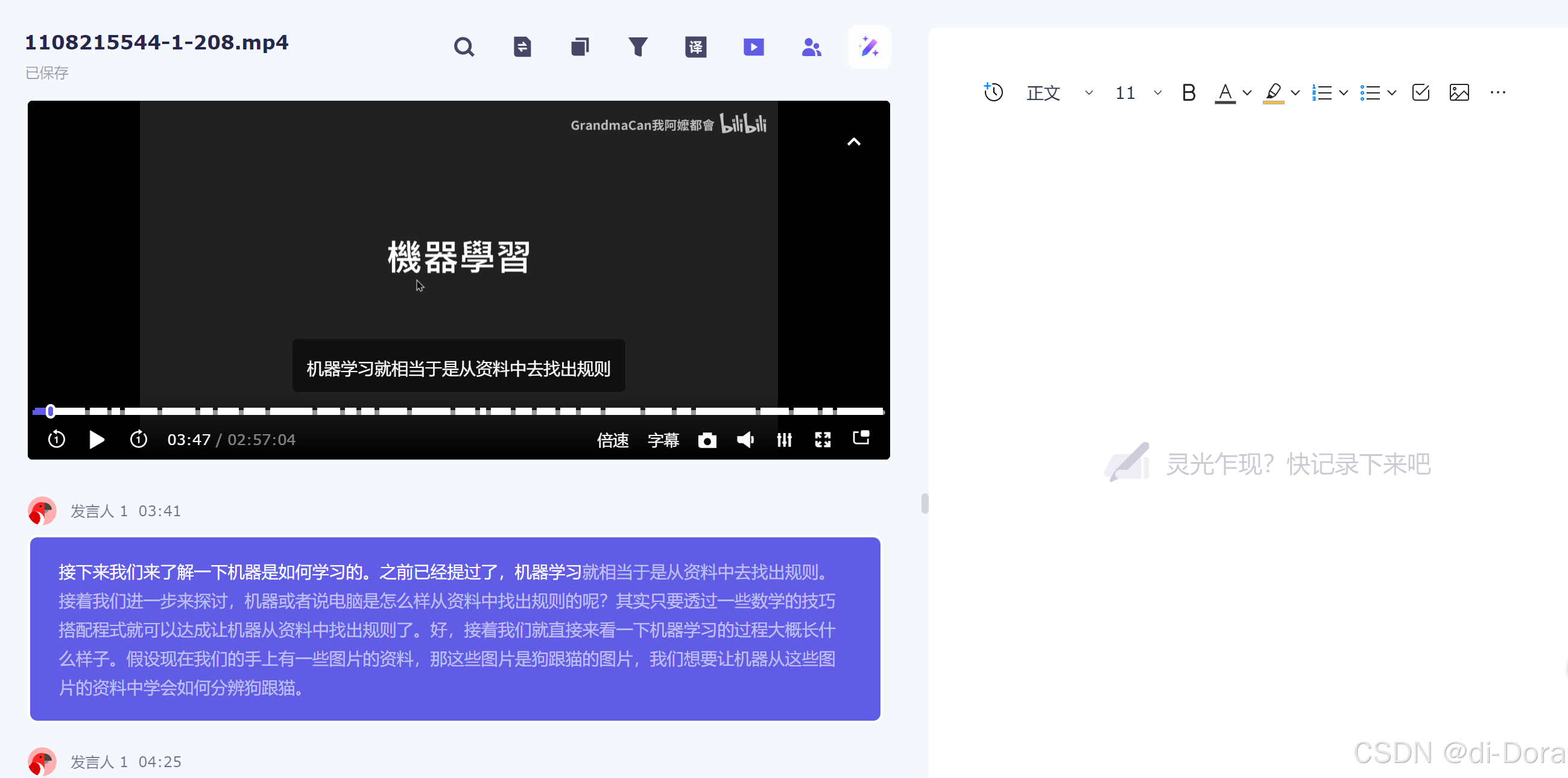Enter fullscreen video mode
The image size is (1568, 778).
(823, 440)
